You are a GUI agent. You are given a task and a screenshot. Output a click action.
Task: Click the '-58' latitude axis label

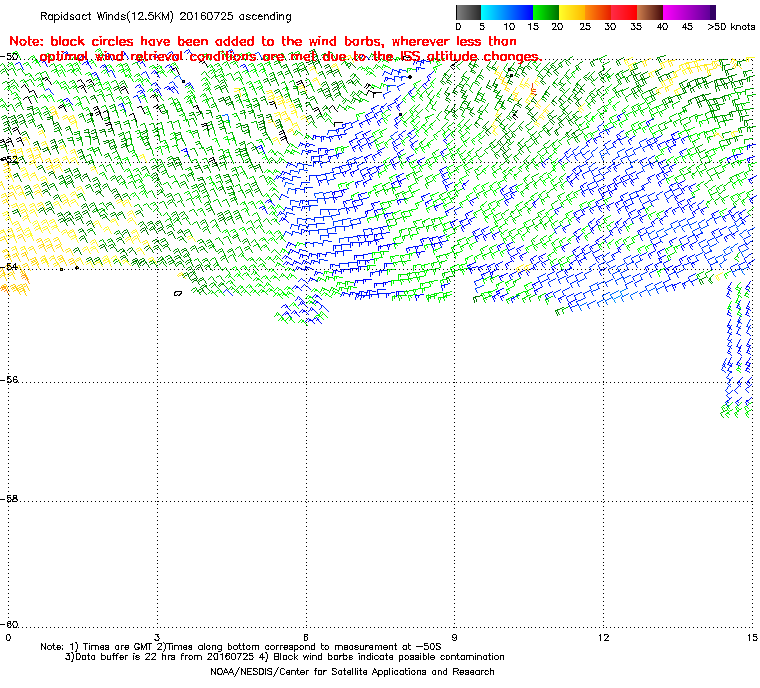pyautogui.click(x=10, y=498)
